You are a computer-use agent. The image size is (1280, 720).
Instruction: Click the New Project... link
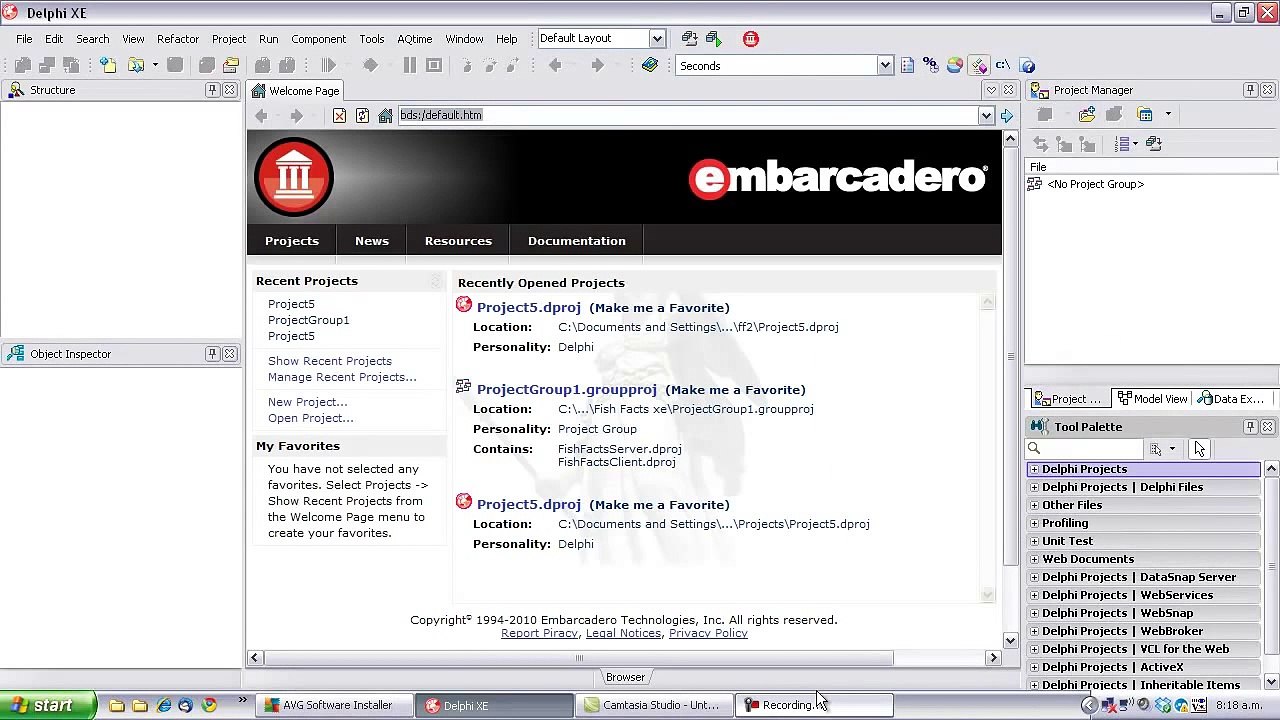(x=308, y=402)
